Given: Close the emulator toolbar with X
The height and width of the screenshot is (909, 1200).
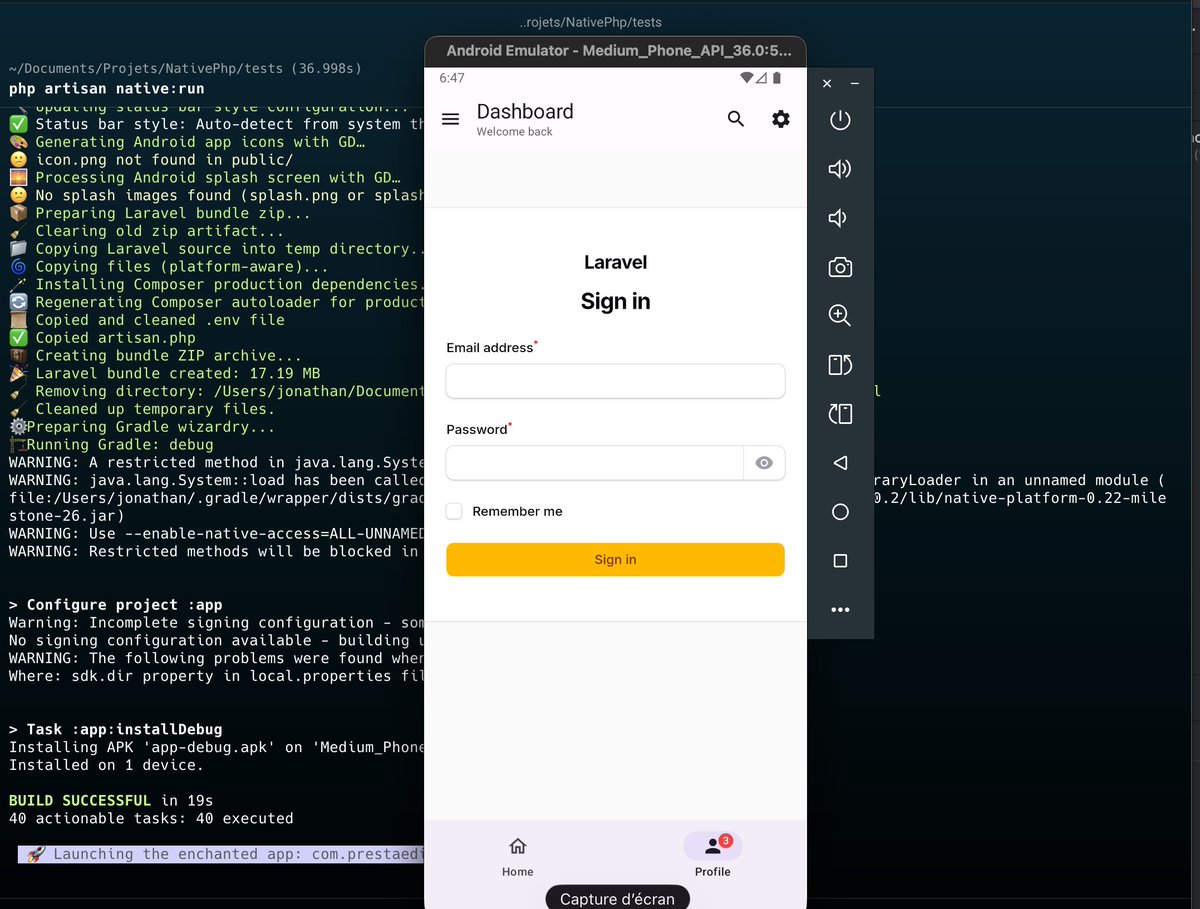Looking at the screenshot, I should tap(827, 84).
